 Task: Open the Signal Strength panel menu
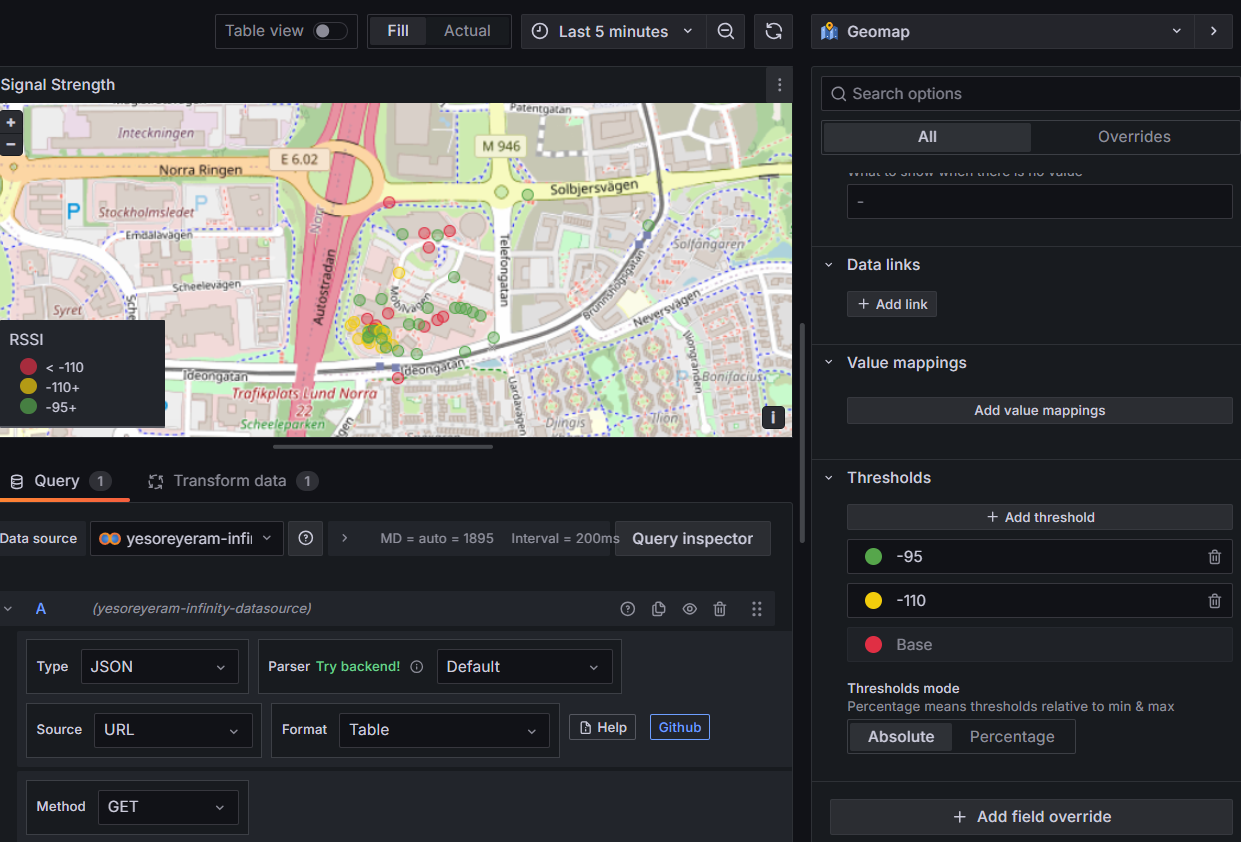pos(779,85)
